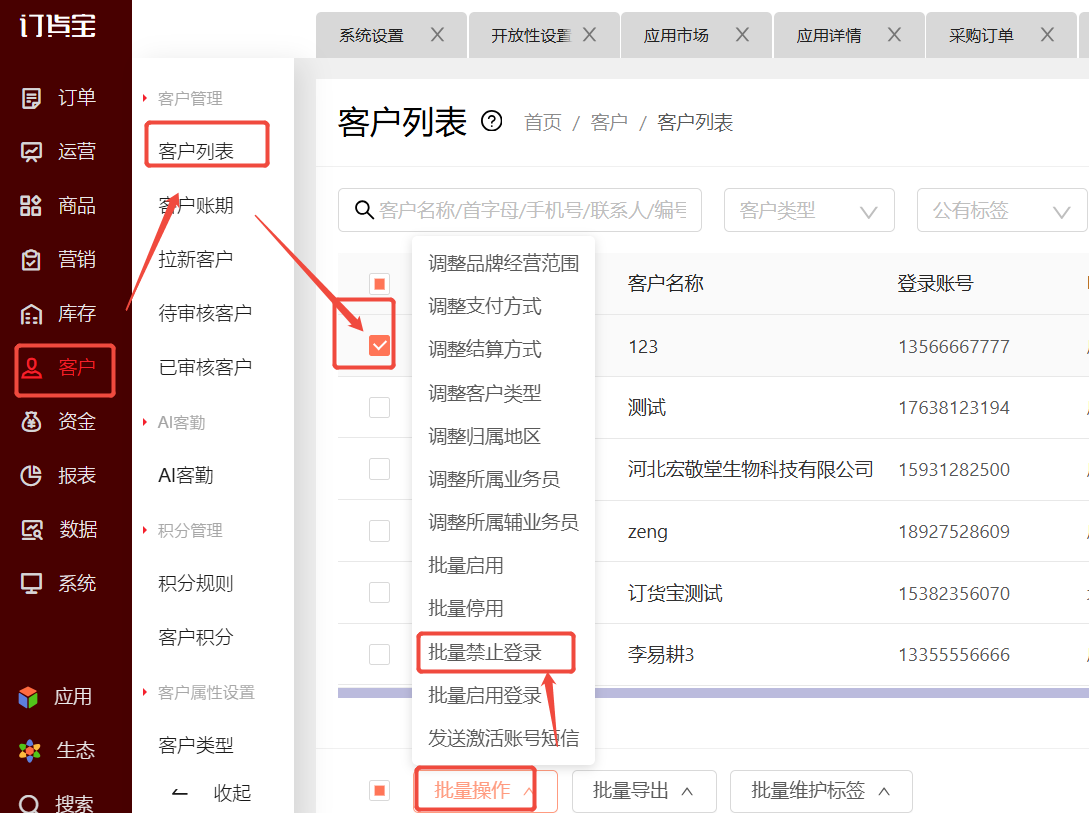Toggle the header select-all checkbox
Screen dimensions: 1089x813
coord(379,283)
